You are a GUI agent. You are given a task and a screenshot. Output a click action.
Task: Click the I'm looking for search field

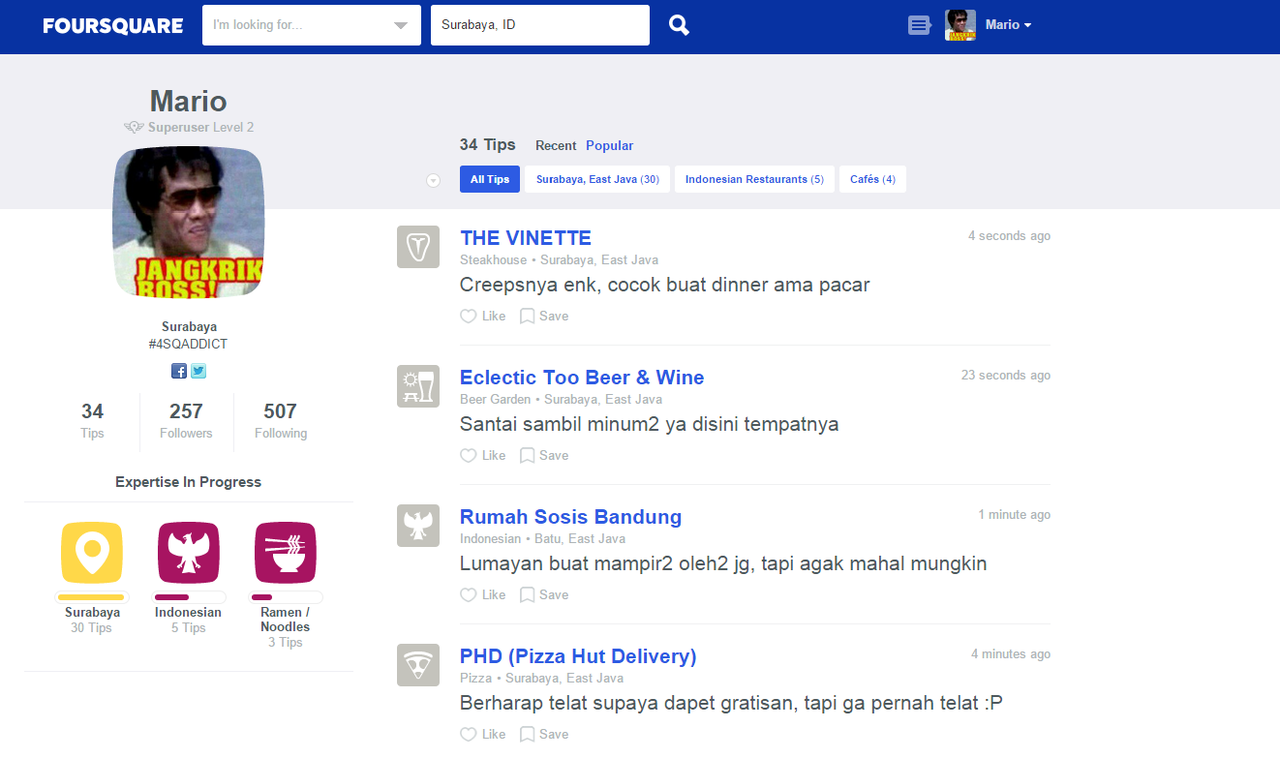pos(311,25)
